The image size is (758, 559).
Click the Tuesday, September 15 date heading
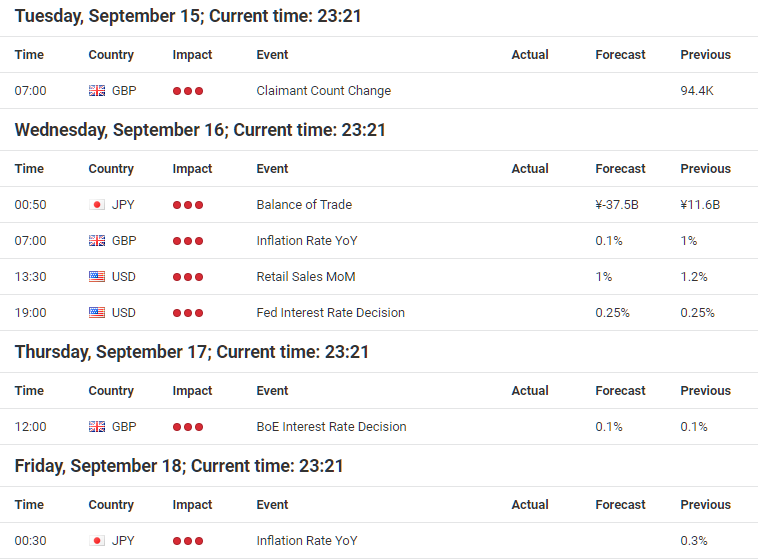pos(188,16)
